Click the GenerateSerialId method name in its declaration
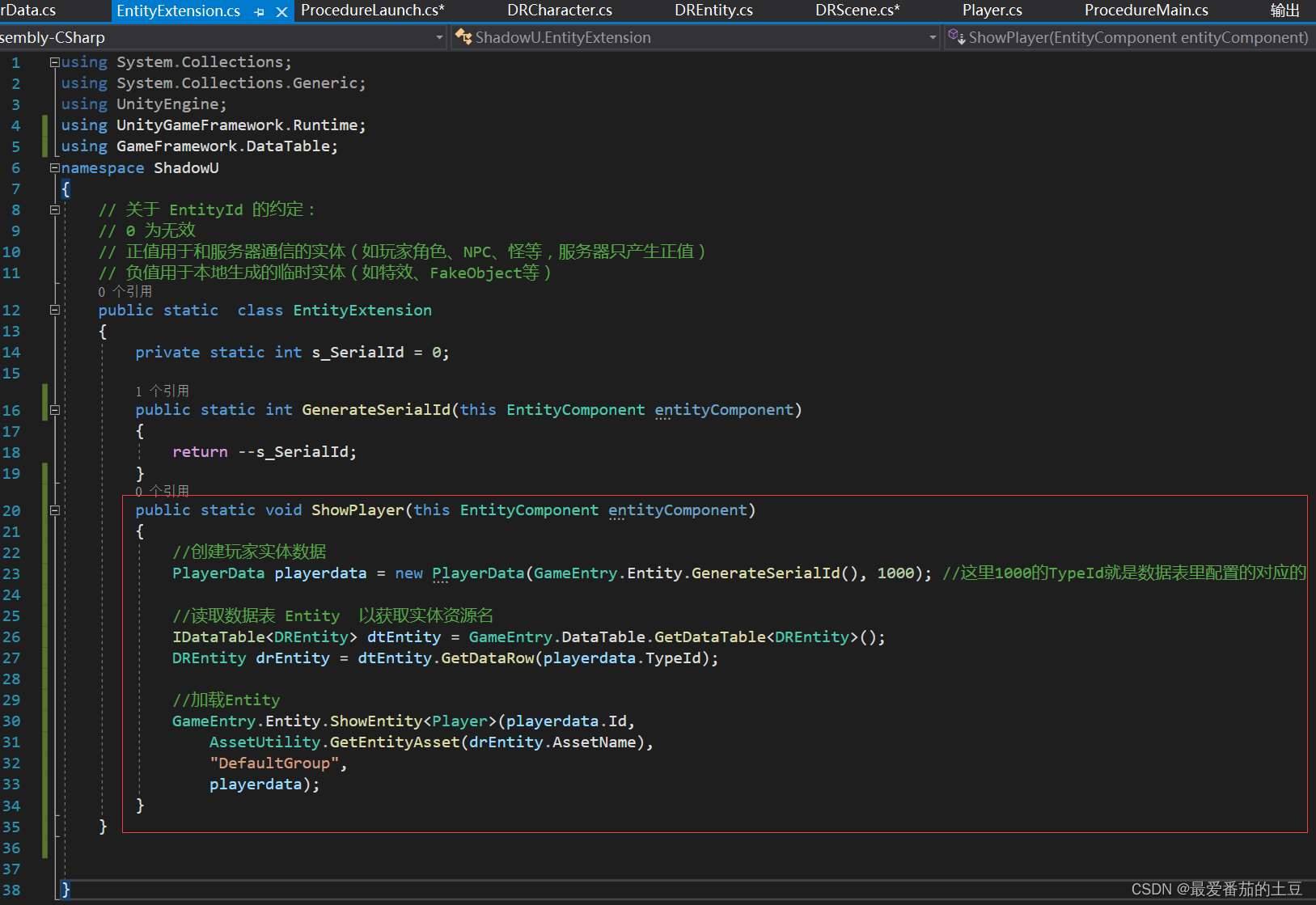The image size is (1316, 905). (x=376, y=410)
